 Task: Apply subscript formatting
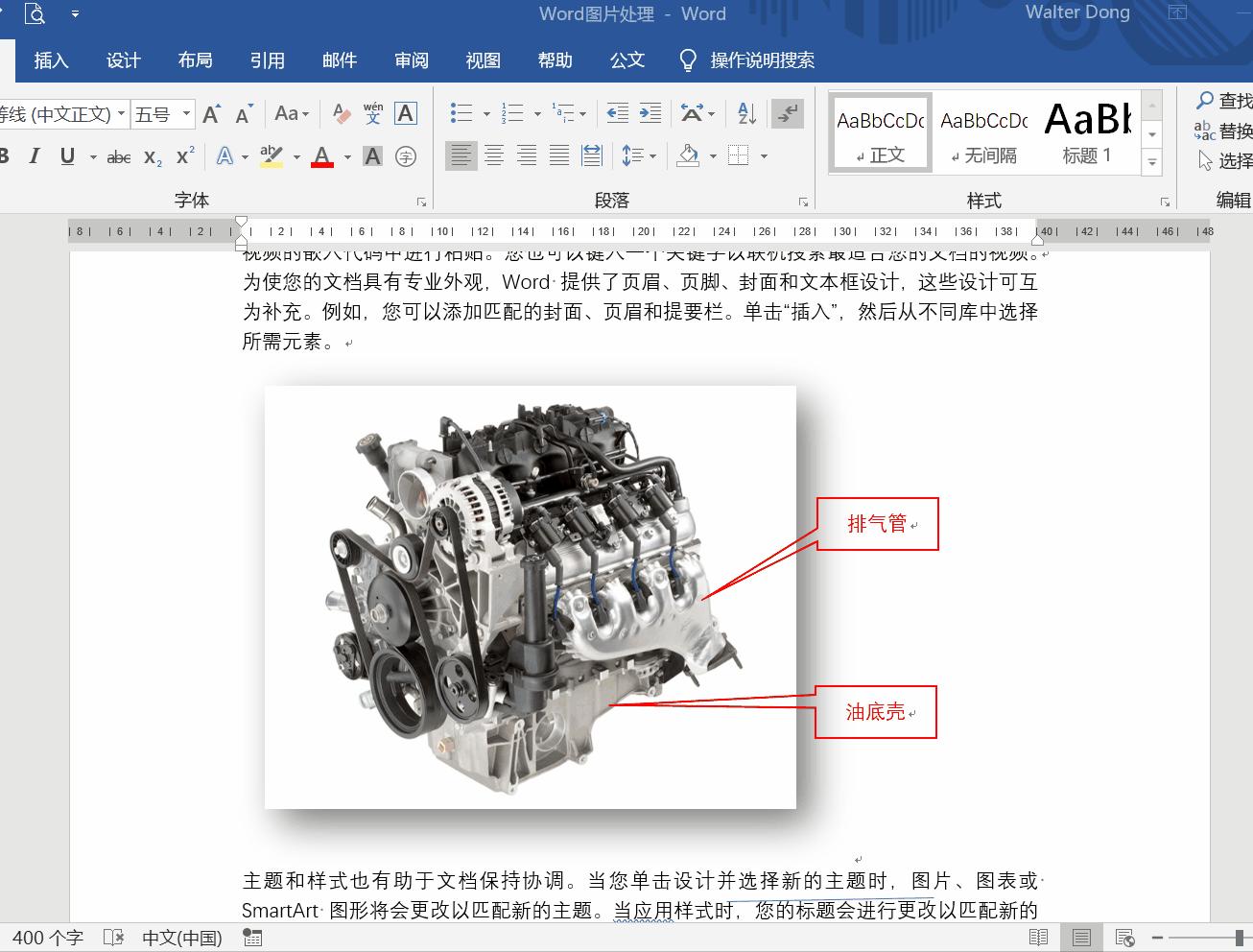point(153,156)
